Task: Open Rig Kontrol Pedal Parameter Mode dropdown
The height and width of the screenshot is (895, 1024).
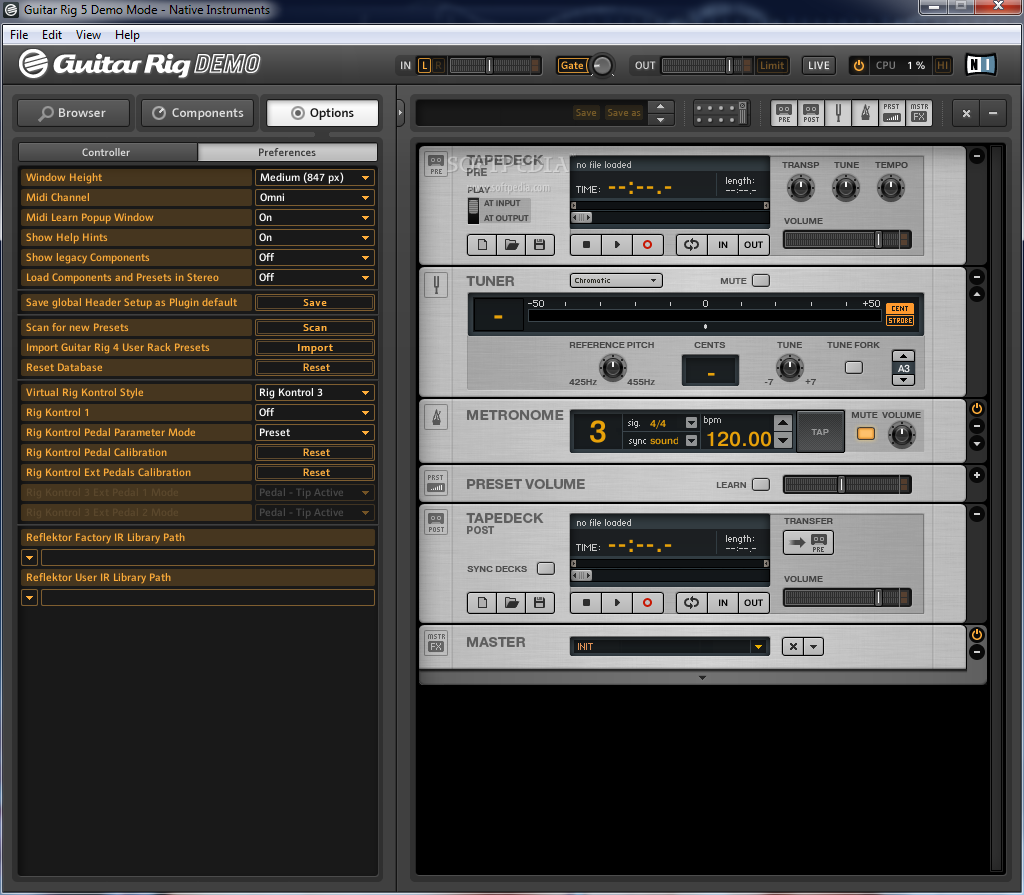Action: 314,432
